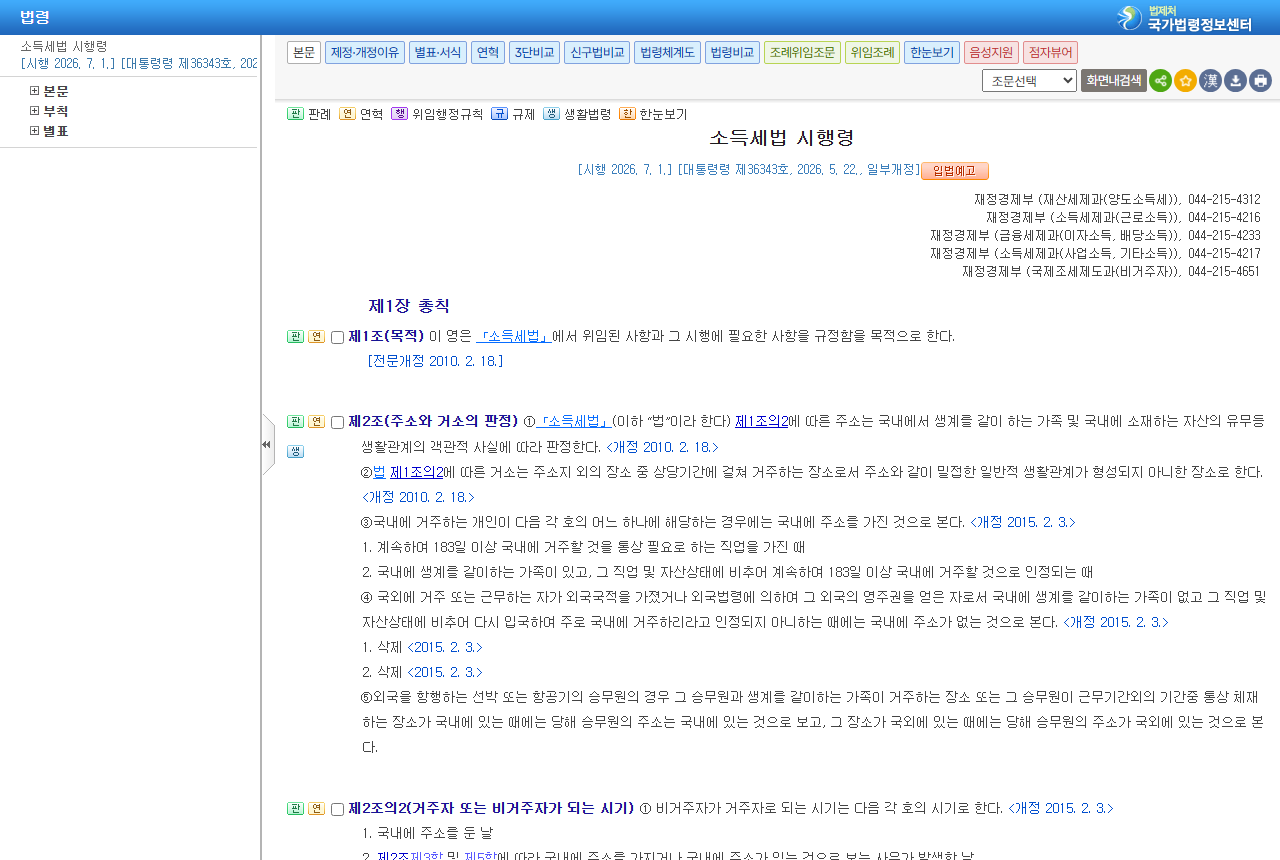Select checkbox for 제1조(목적)
1280x860 pixels.
tap(337, 338)
